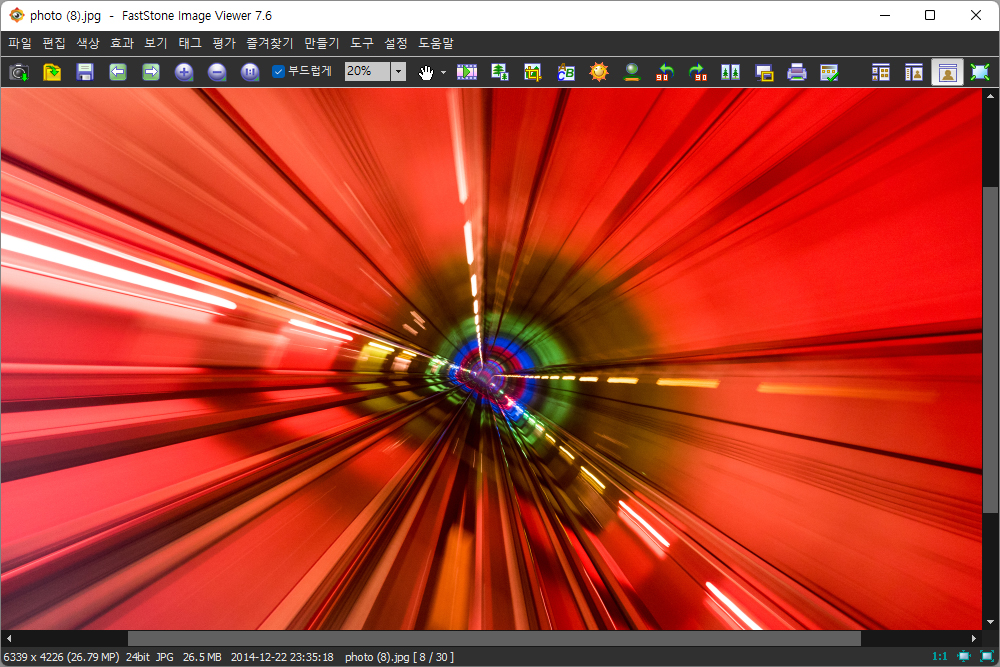Compare selected images side by side

coord(731,72)
